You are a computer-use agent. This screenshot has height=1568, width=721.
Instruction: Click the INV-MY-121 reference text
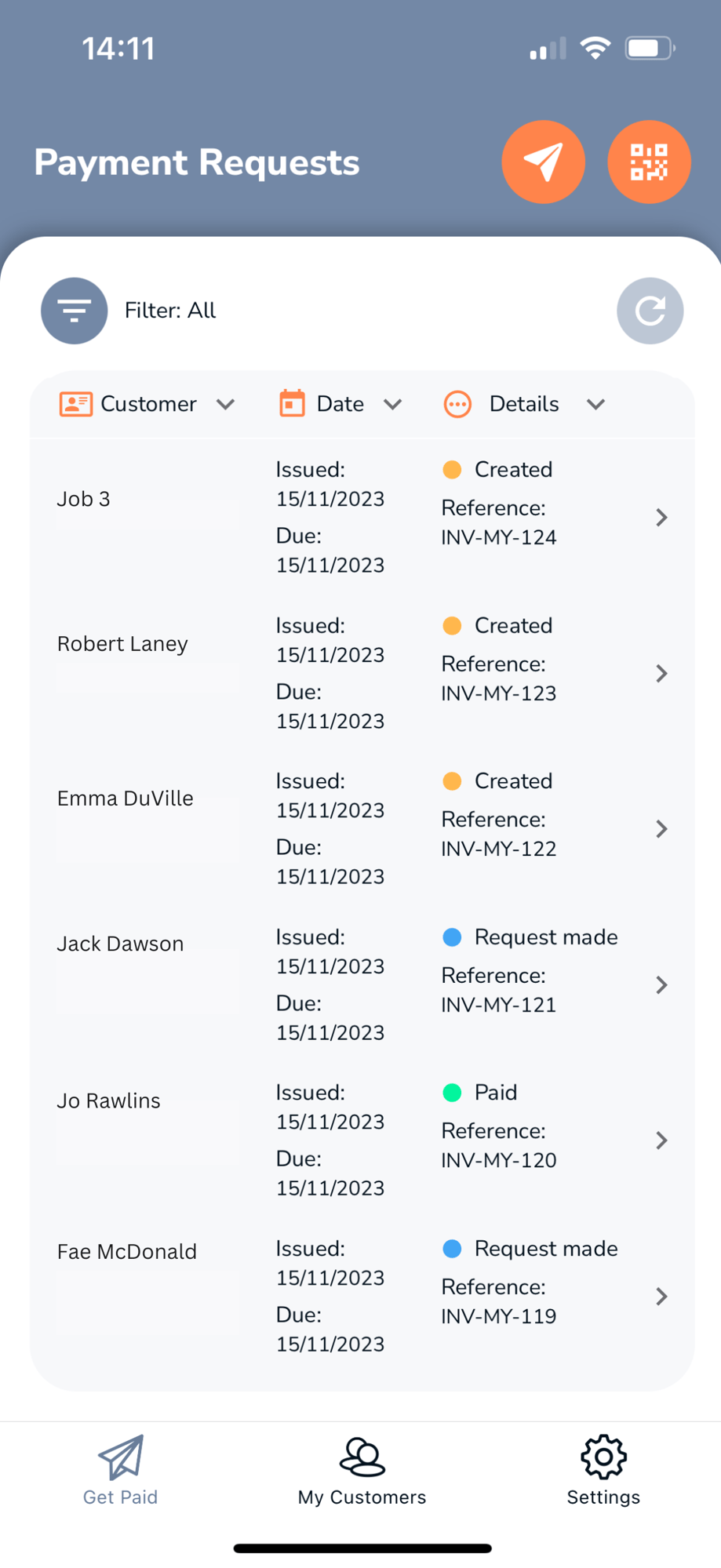tap(499, 1005)
